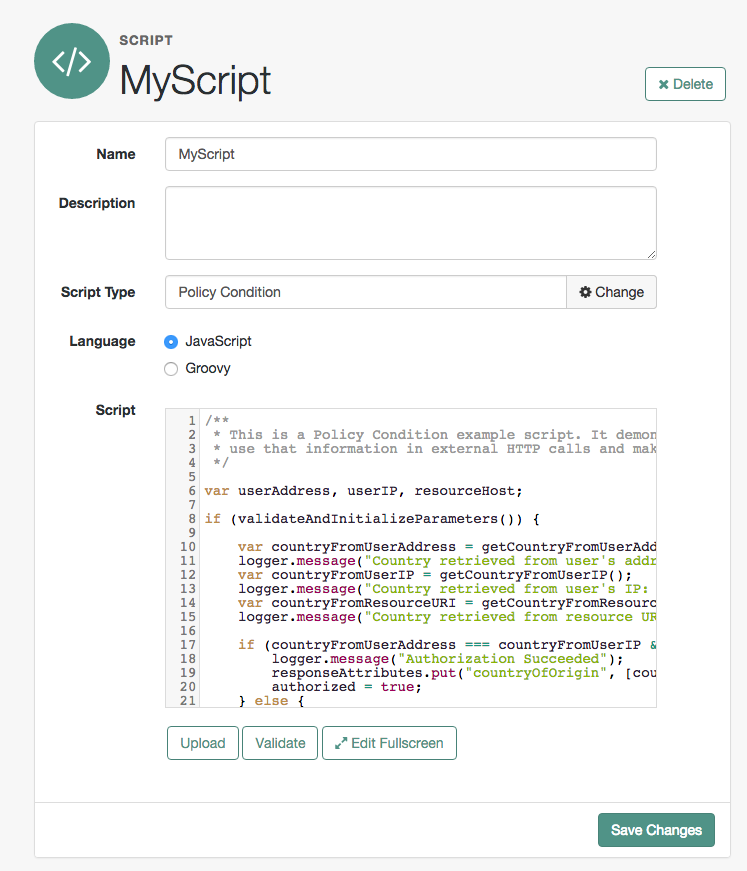Click comment line "This is a Policy Condition"
The height and width of the screenshot is (871, 747).
point(434,435)
